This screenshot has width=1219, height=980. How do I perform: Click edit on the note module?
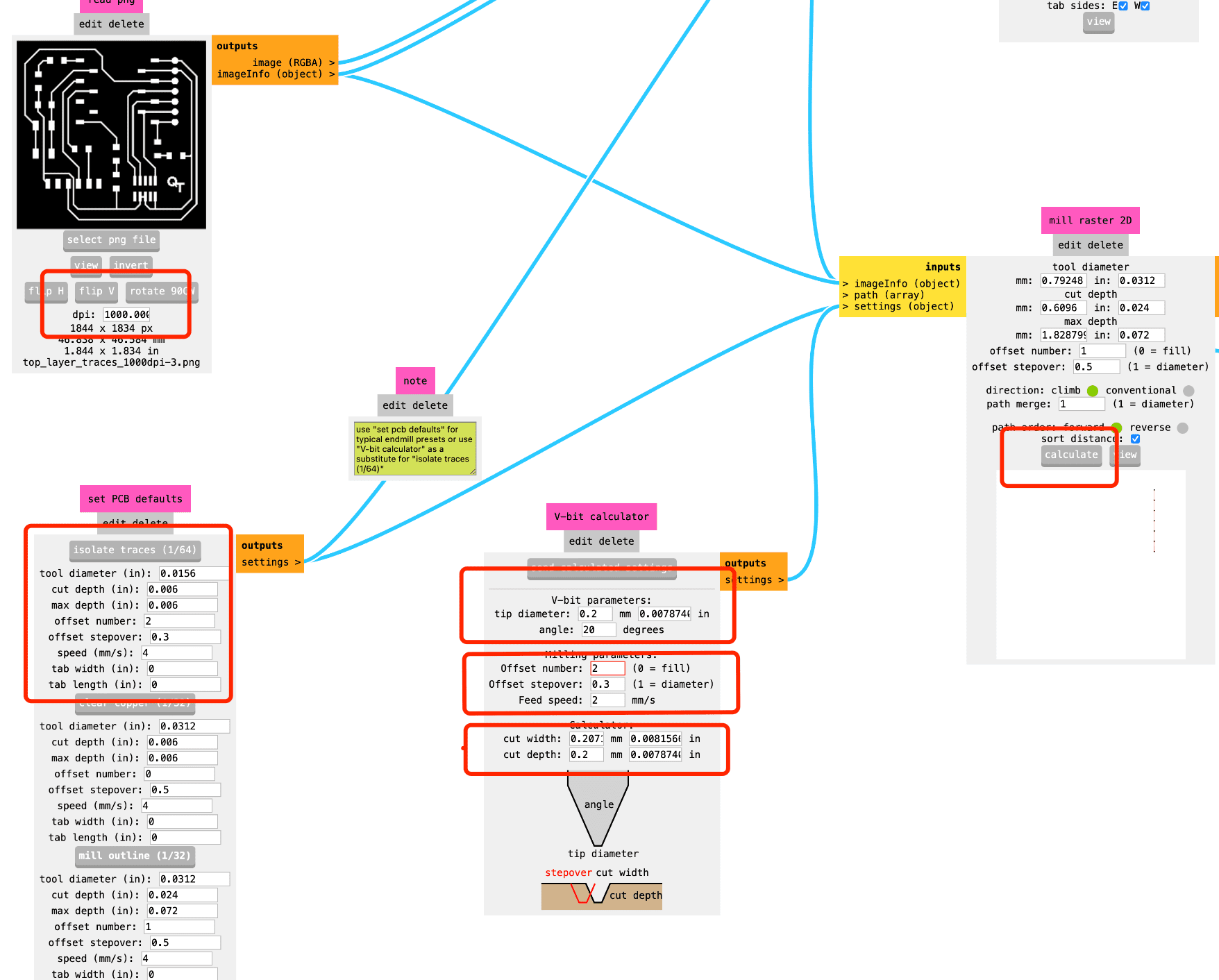pos(394,405)
